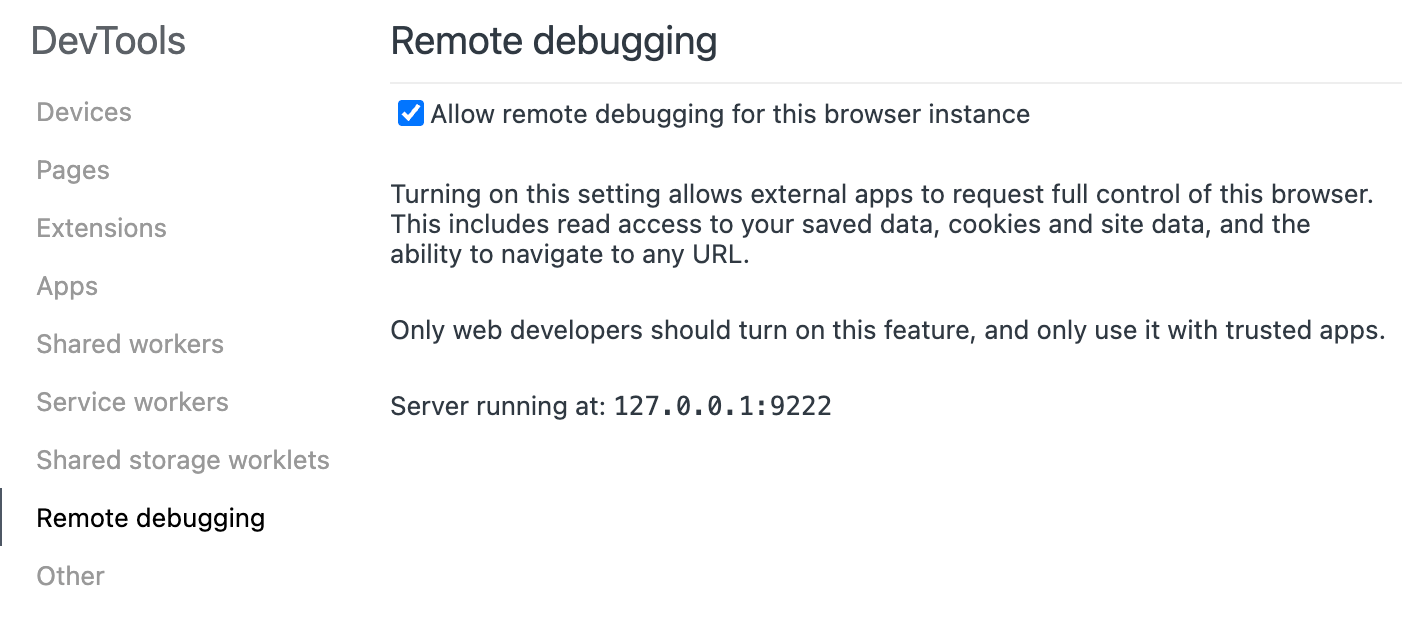Click the 'Only web developers' notice text
The image size is (1402, 618).
pos(887,330)
